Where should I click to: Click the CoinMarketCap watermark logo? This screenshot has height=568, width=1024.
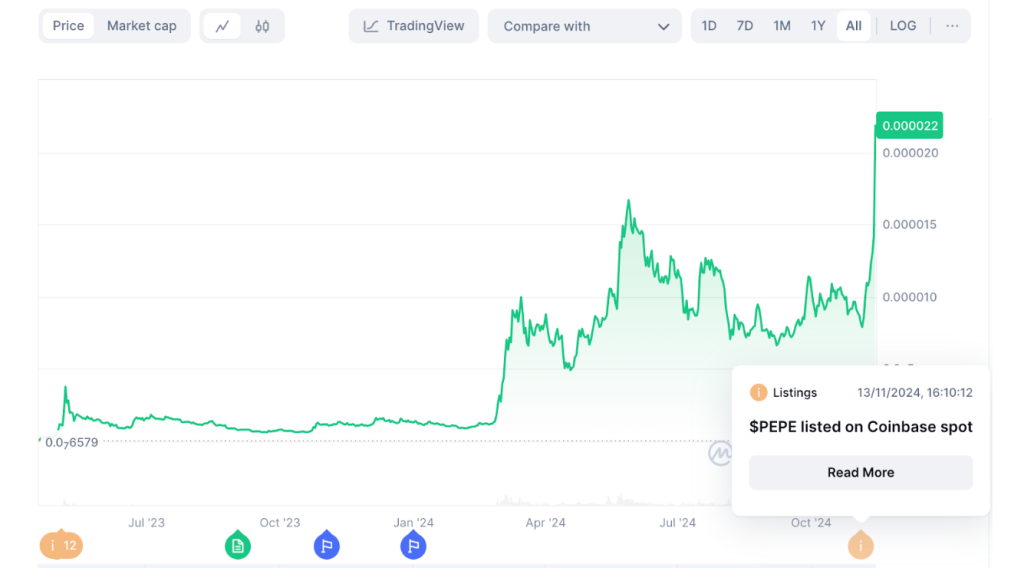(720, 454)
